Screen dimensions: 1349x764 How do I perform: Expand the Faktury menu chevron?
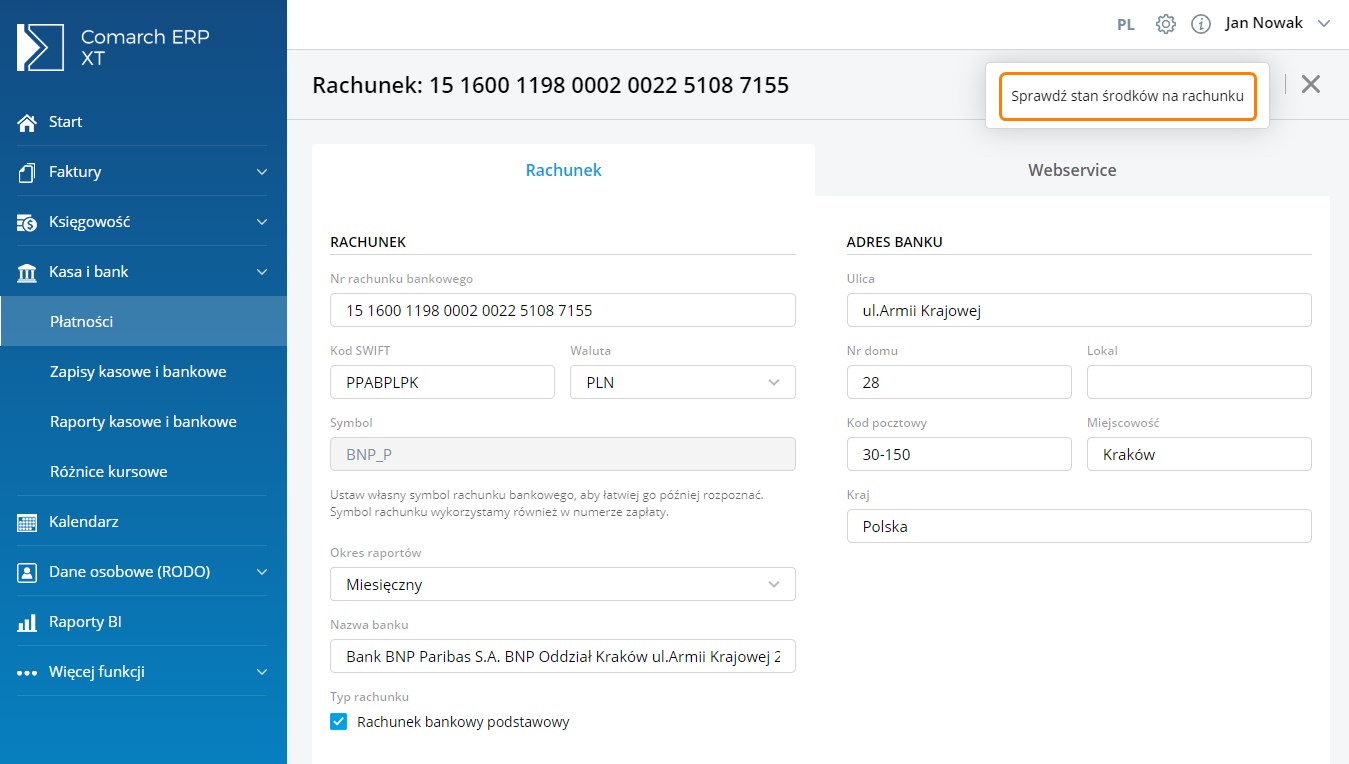[x=262, y=172]
